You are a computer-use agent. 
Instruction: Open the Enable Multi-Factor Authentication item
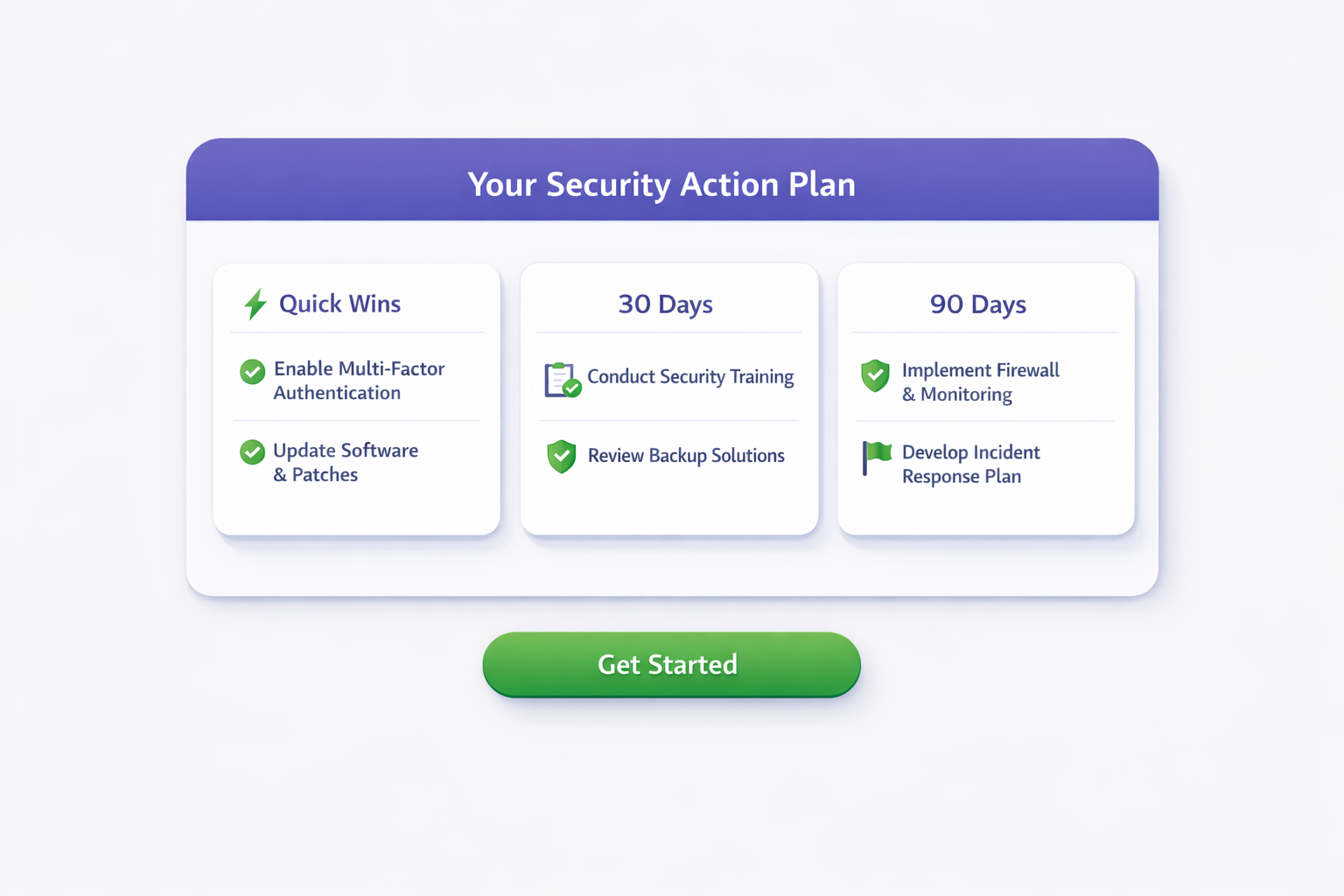click(x=359, y=381)
